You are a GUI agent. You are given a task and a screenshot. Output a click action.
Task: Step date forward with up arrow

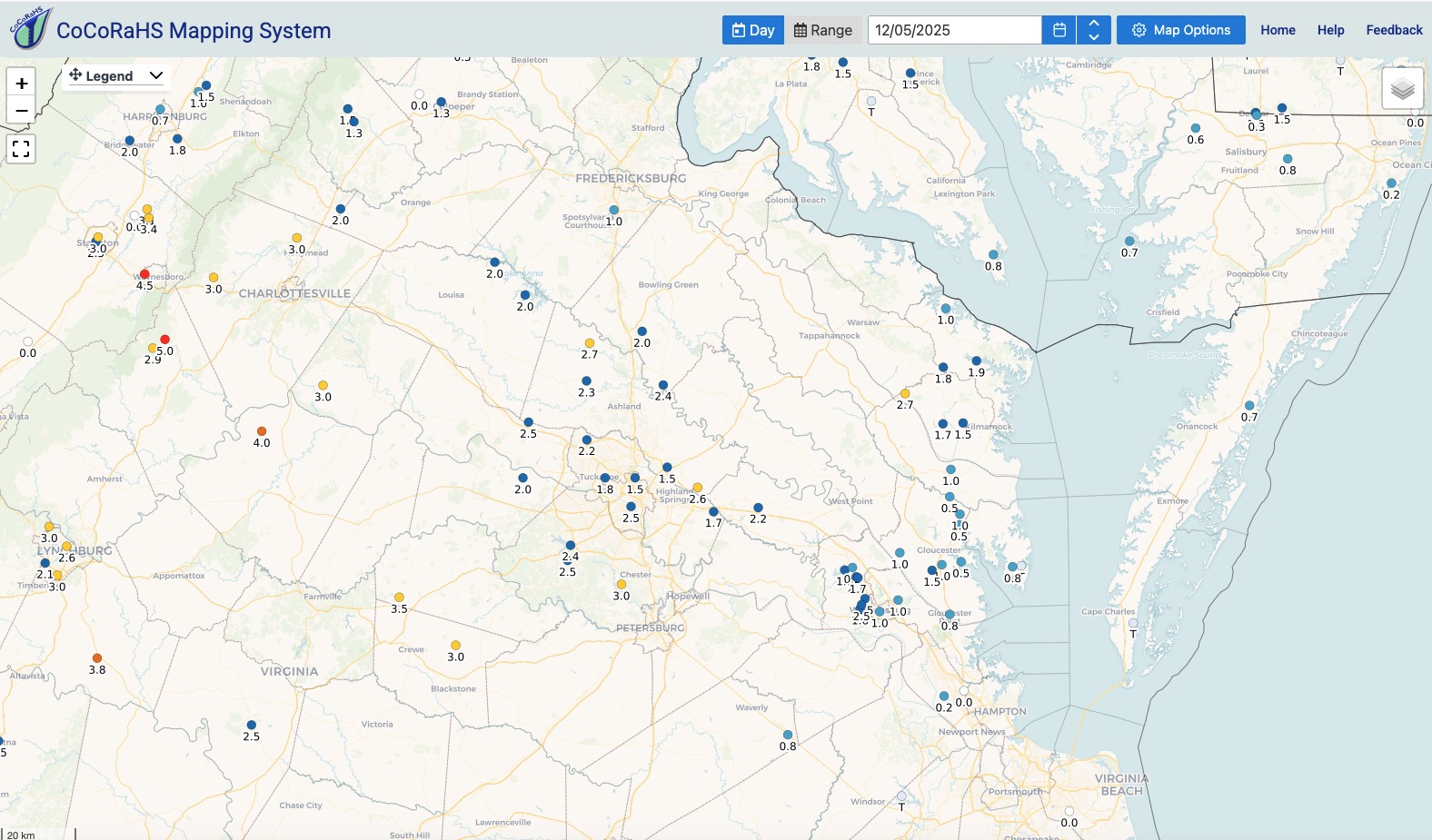tap(1094, 23)
